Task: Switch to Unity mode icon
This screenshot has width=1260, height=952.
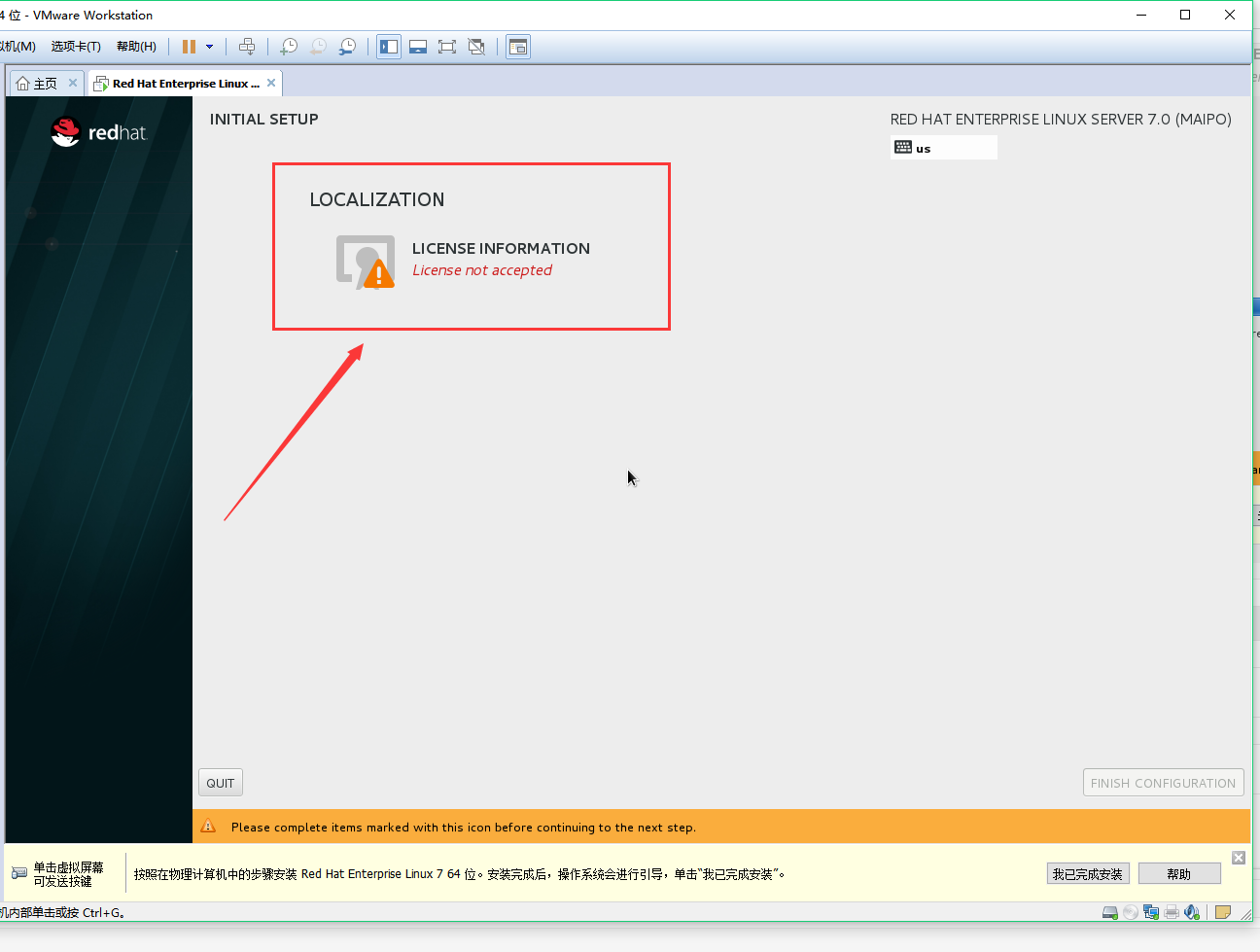Action: pos(476,47)
